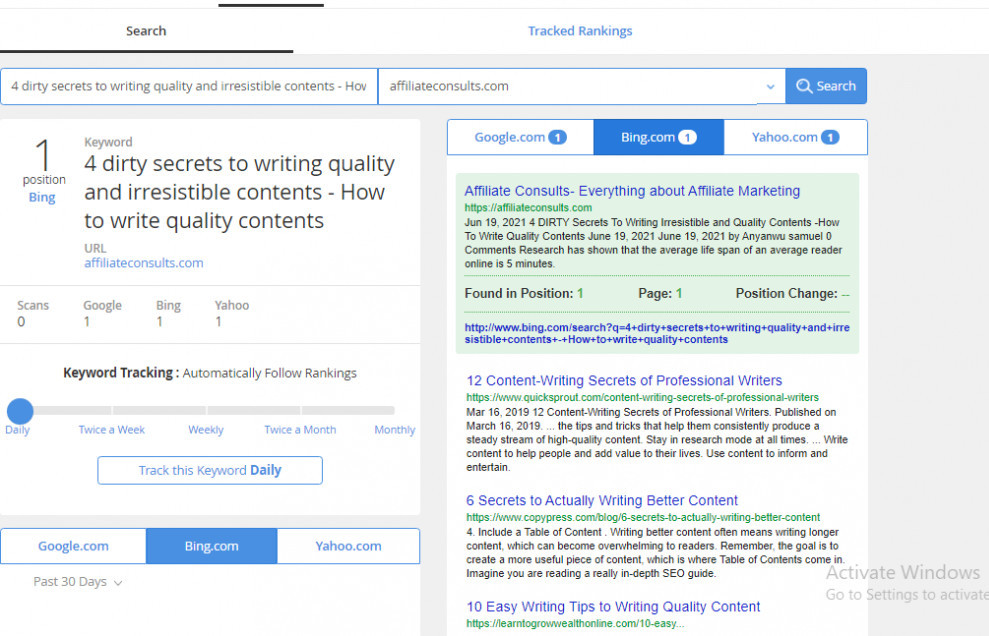
Task: Click the Search button with magnifier icon
Action: (x=825, y=86)
